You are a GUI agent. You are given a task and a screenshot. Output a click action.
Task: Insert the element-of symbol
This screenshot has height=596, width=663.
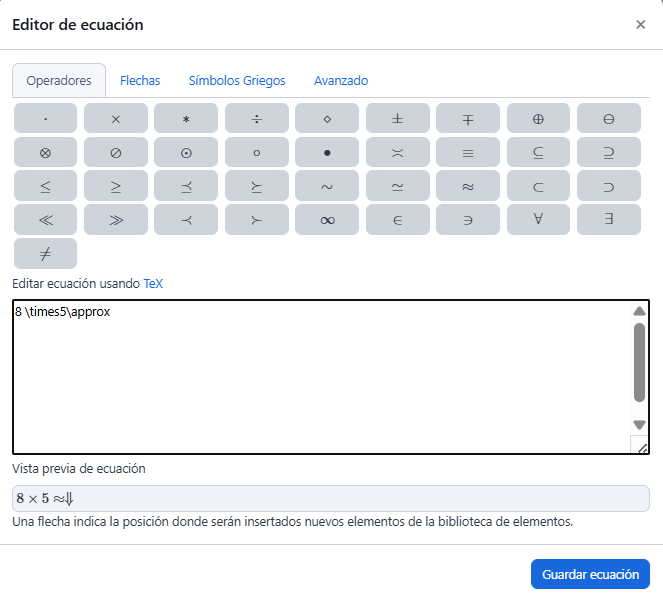398,220
